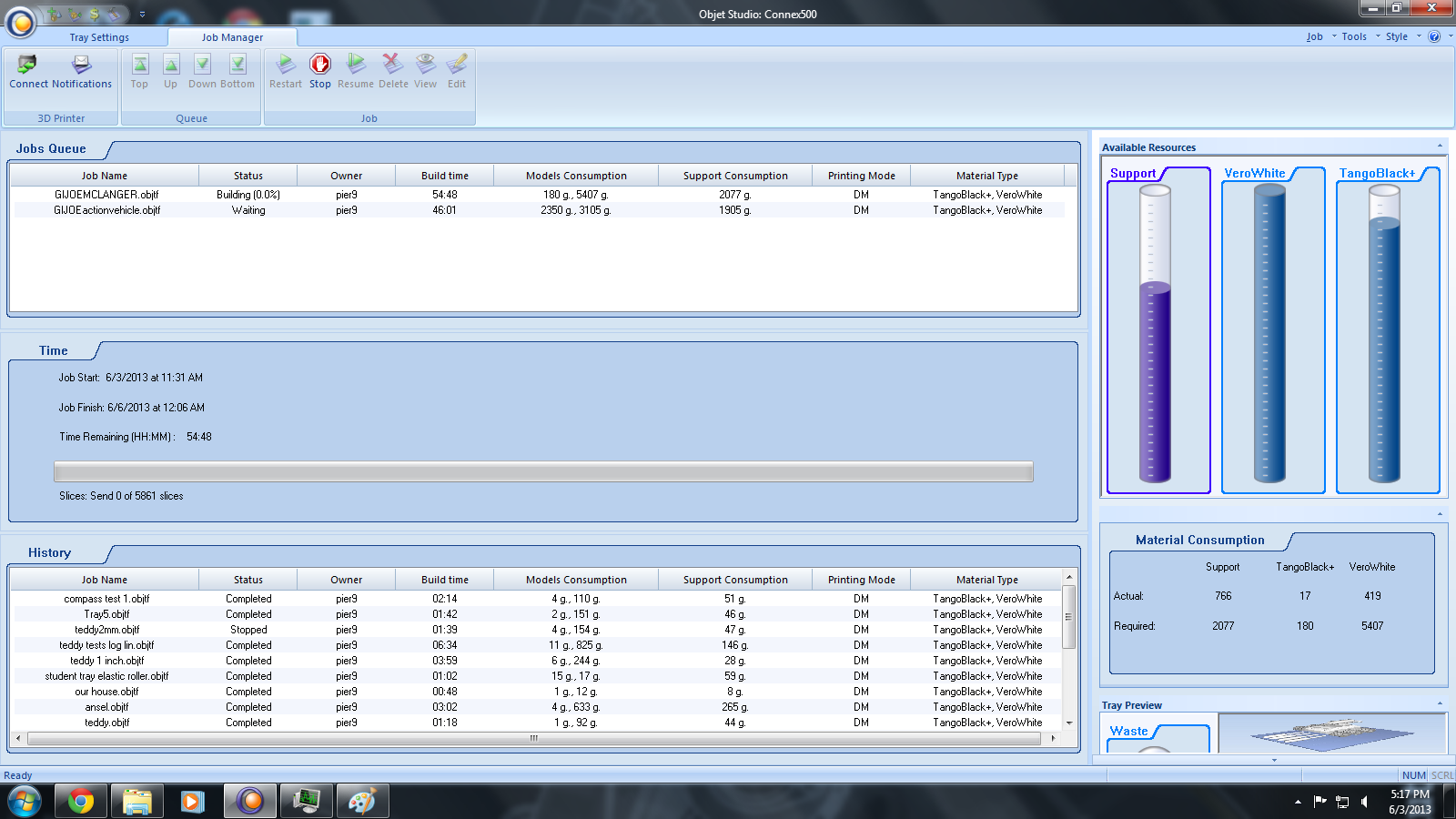
Task: Open the Windows Start menu
Action: tap(24, 802)
